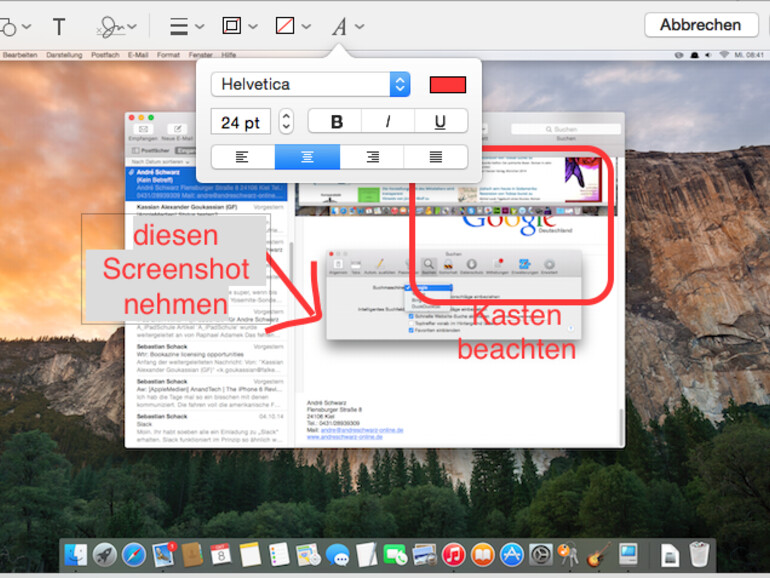Open Finder from the Dock
Viewport: 770px width, 578px height.
click(75, 555)
